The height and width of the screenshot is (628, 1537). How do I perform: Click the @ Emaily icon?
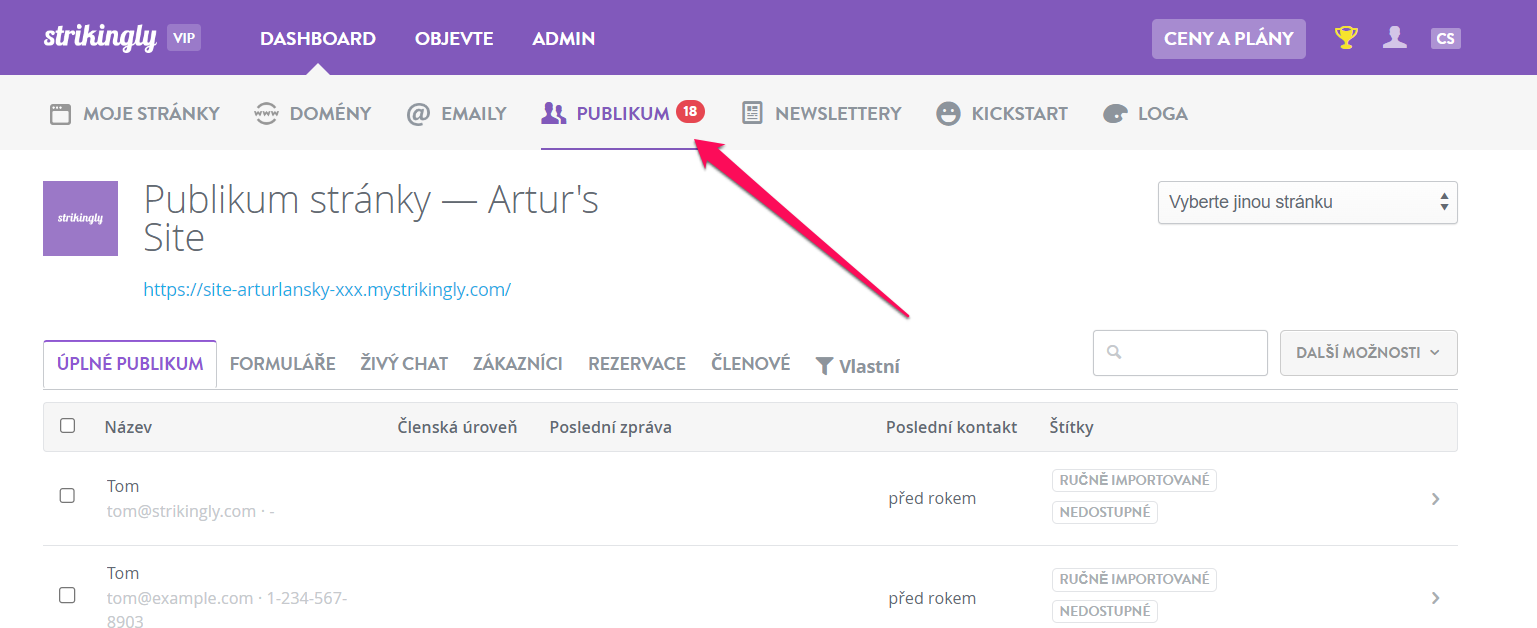(418, 114)
